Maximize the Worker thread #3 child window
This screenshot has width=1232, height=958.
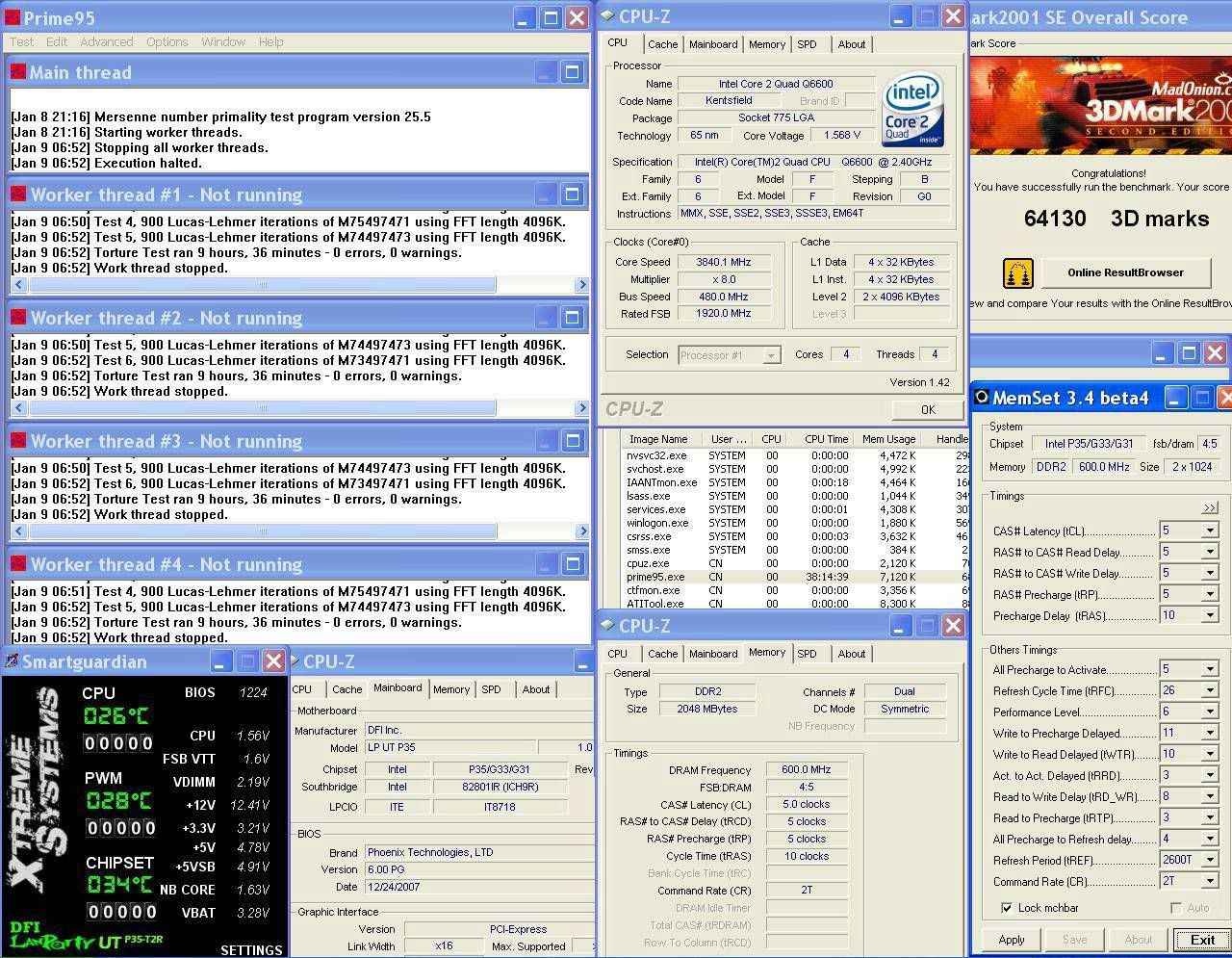point(572,440)
